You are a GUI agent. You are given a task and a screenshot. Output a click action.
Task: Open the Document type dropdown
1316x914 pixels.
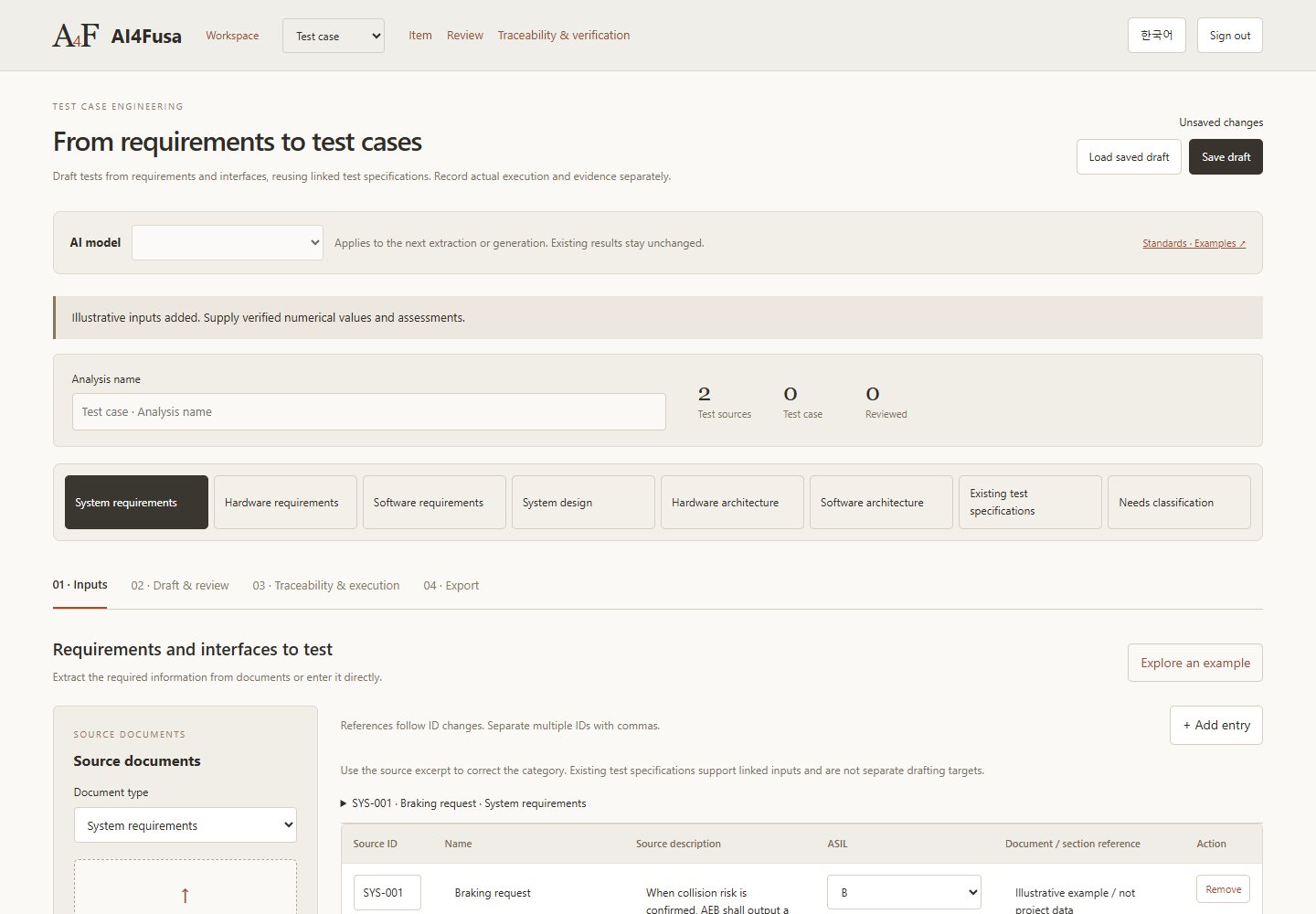[186, 825]
